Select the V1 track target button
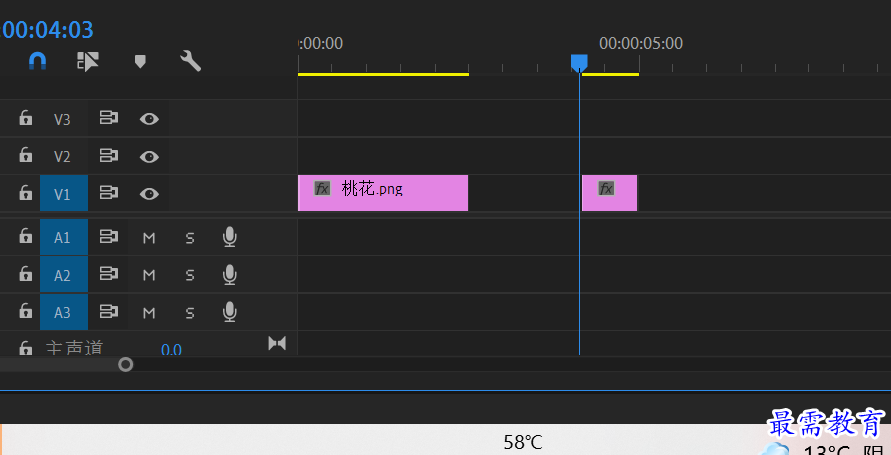Viewport: 891px width, 455px height. pos(63,194)
